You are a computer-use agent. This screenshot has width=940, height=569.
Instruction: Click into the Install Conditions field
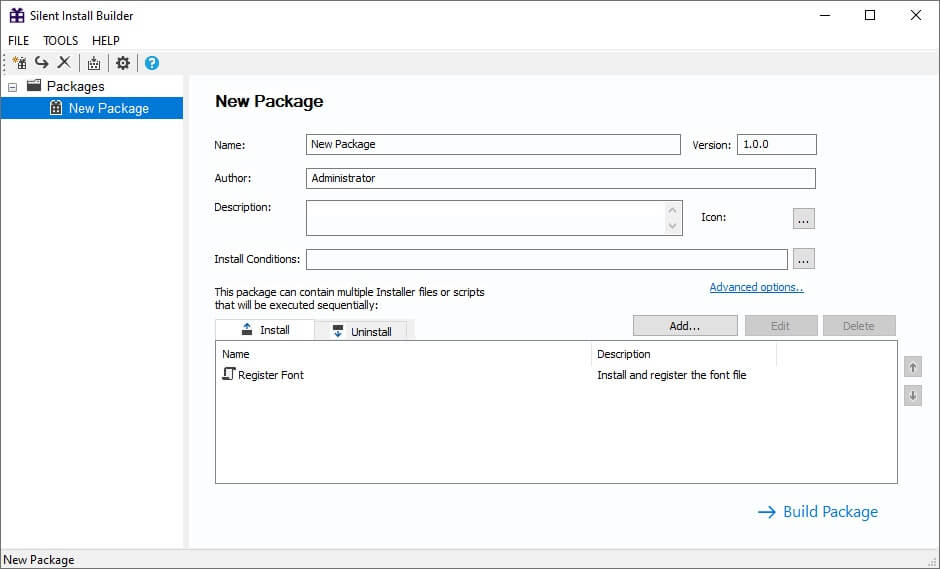[x=547, y=259]
